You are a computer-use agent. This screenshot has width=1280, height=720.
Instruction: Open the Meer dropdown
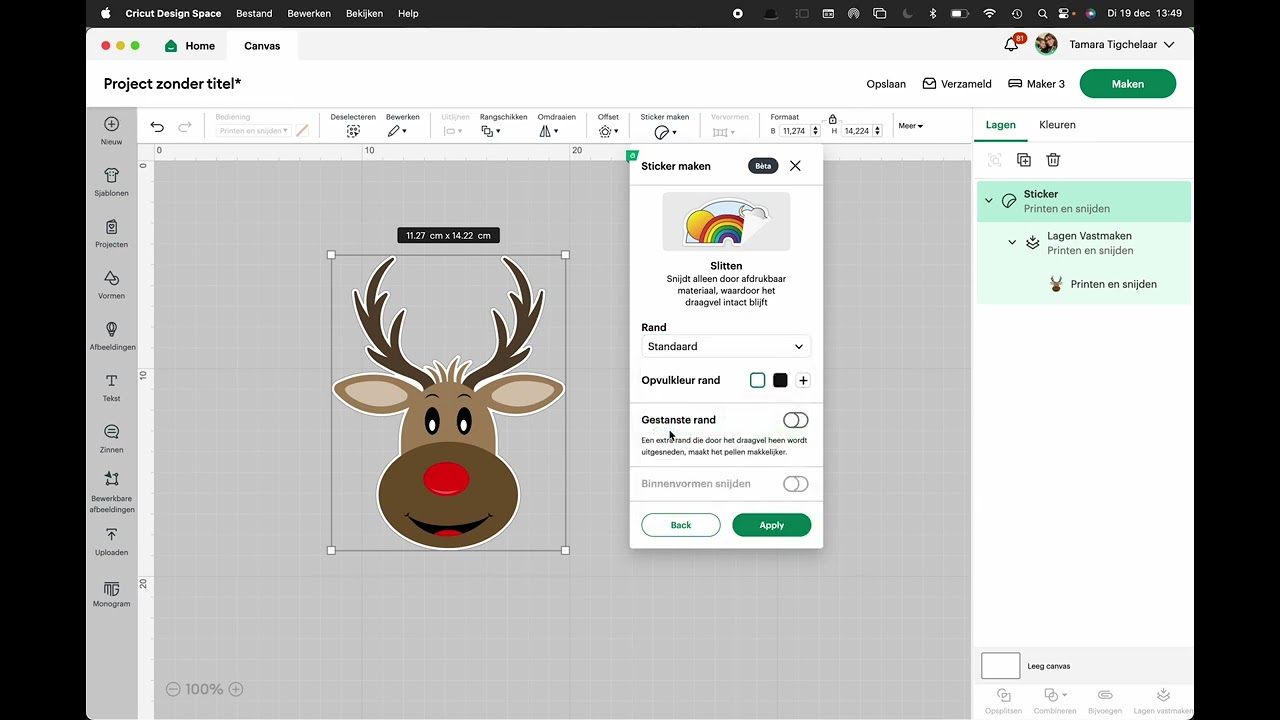[910, 126]
